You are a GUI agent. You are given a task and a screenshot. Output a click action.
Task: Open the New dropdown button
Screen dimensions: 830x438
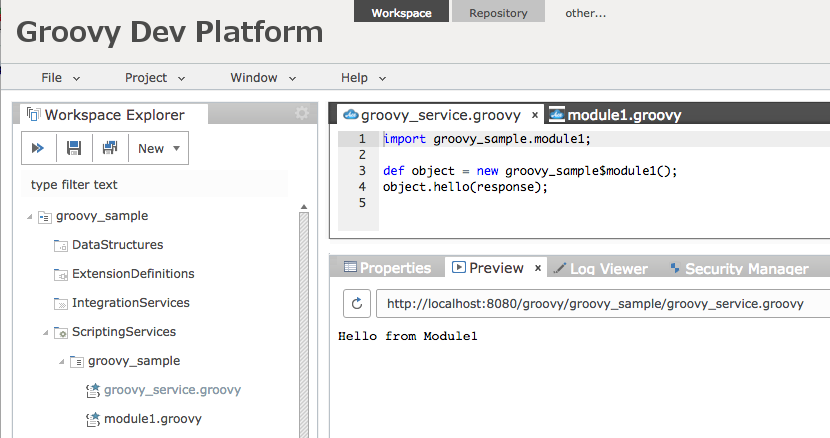[x=159, y=148]
